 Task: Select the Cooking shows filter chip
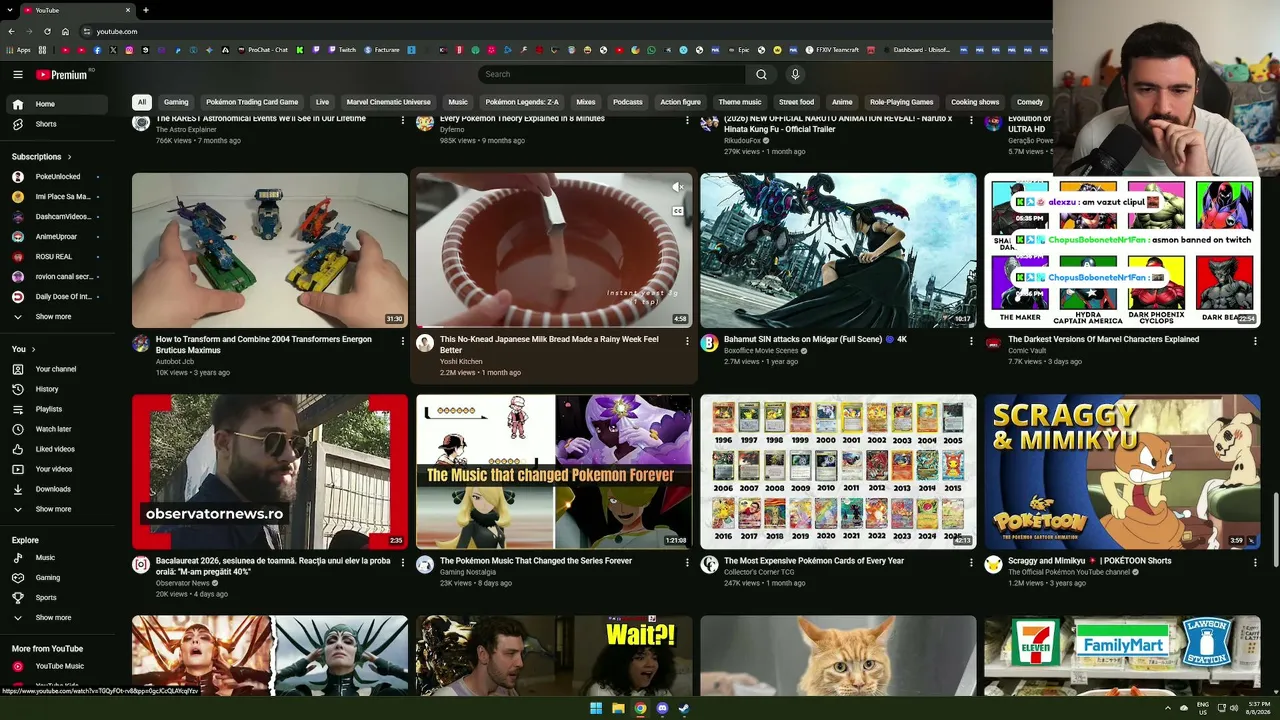click(975, 102)
